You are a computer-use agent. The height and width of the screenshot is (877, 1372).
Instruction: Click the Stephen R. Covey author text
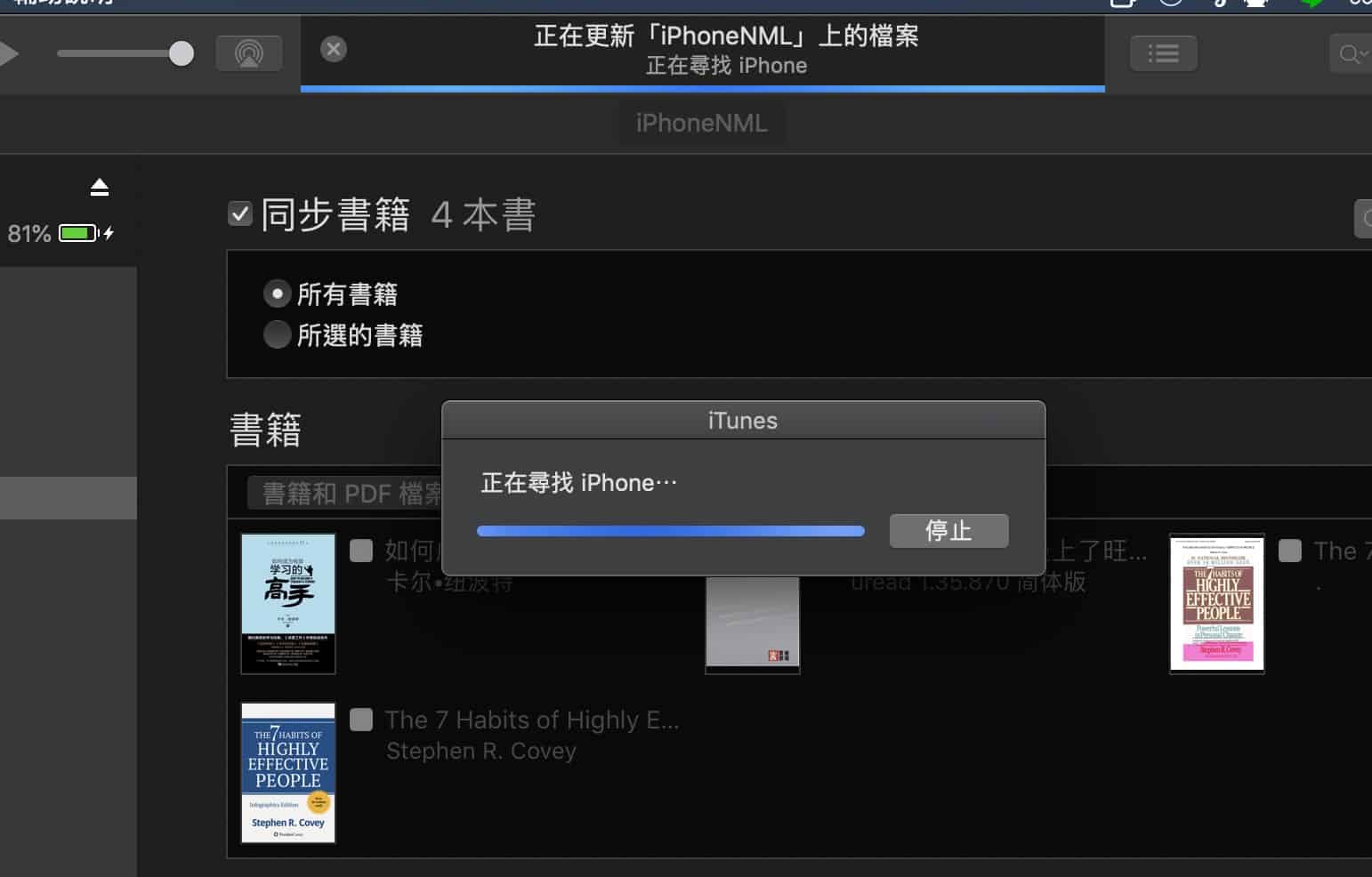coord(481,751)
